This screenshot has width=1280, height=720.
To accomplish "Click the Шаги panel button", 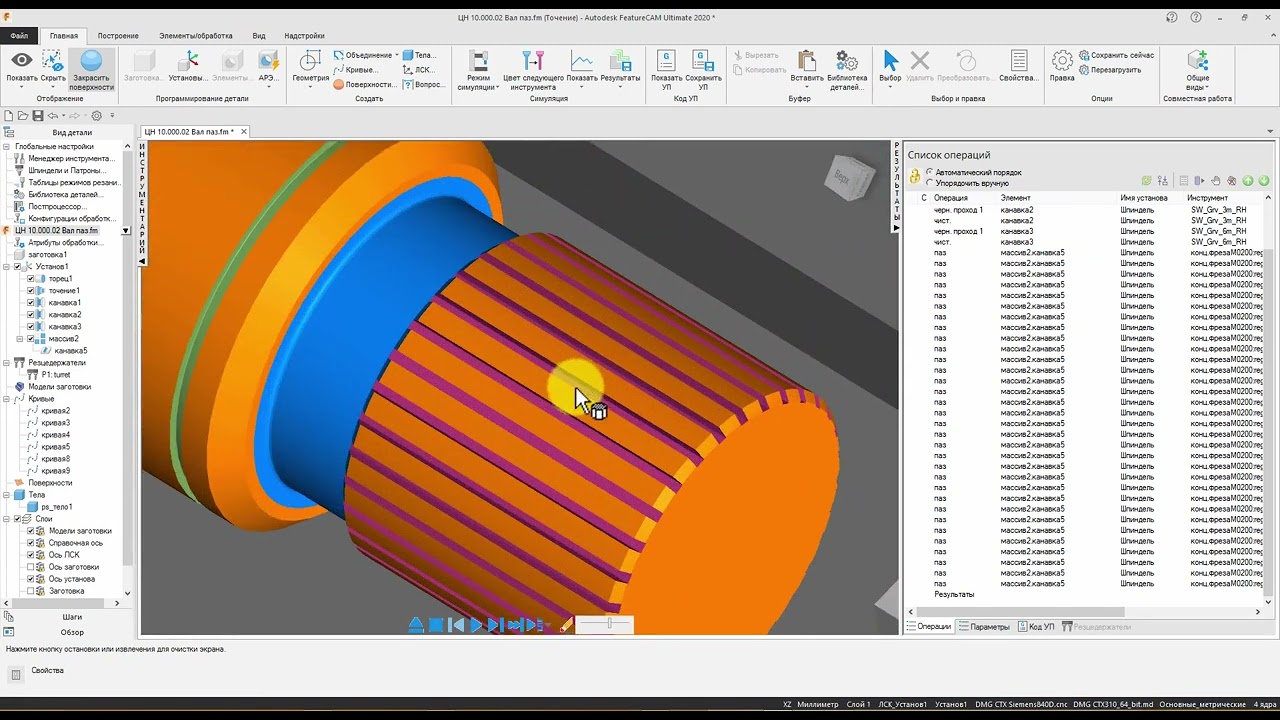I will (72, 617).
